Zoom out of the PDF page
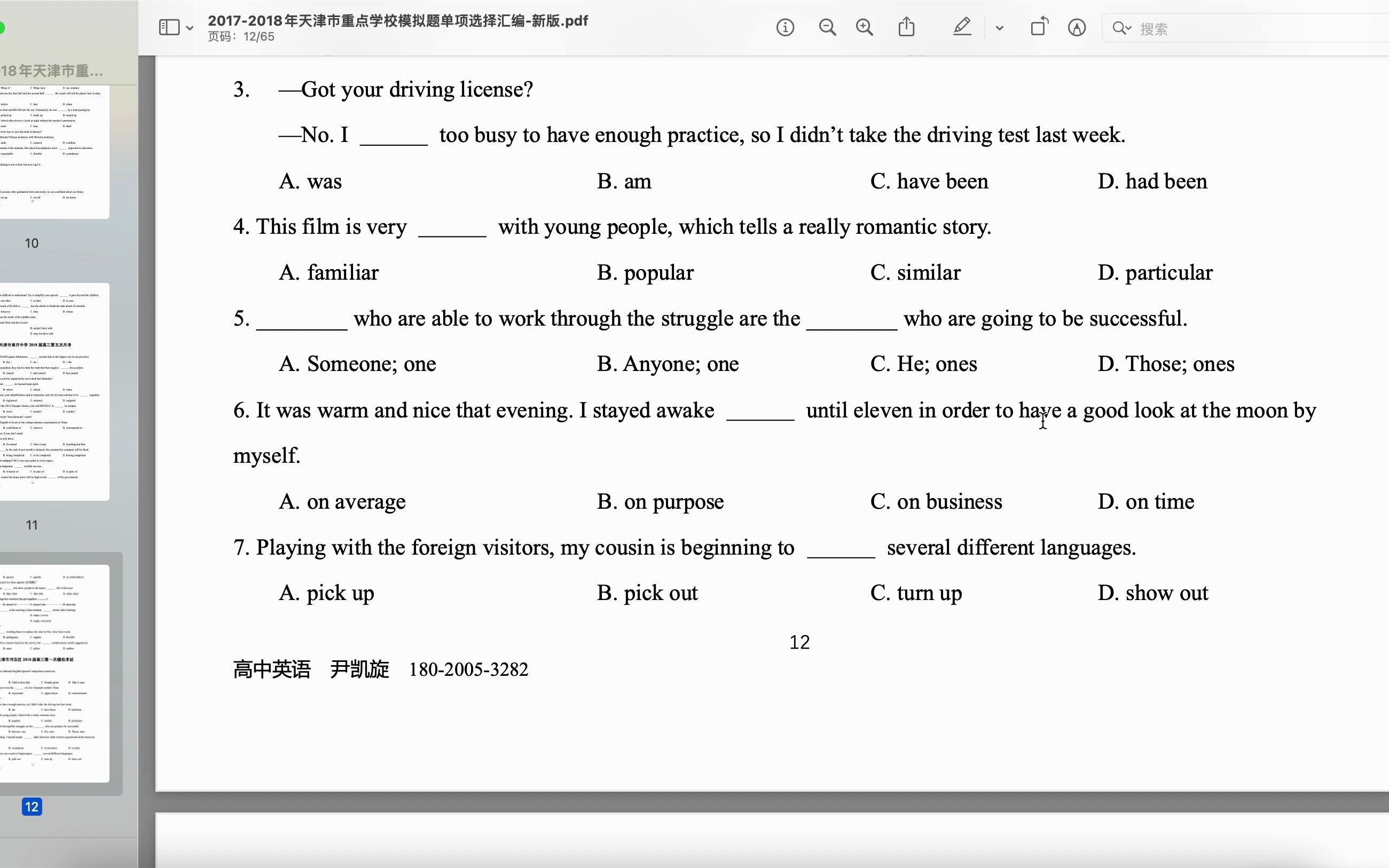Viewport: 1389px width, 868px height. [827, 28]
